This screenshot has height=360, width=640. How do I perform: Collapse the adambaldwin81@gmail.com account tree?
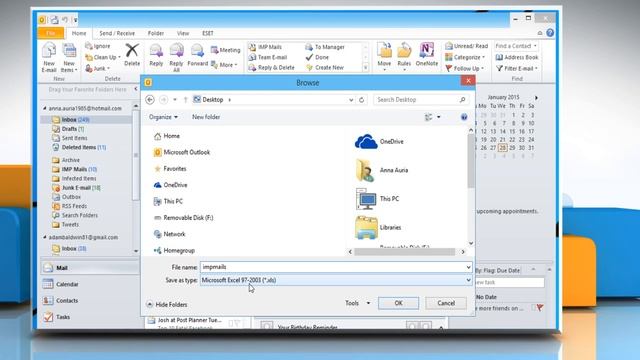45,237
